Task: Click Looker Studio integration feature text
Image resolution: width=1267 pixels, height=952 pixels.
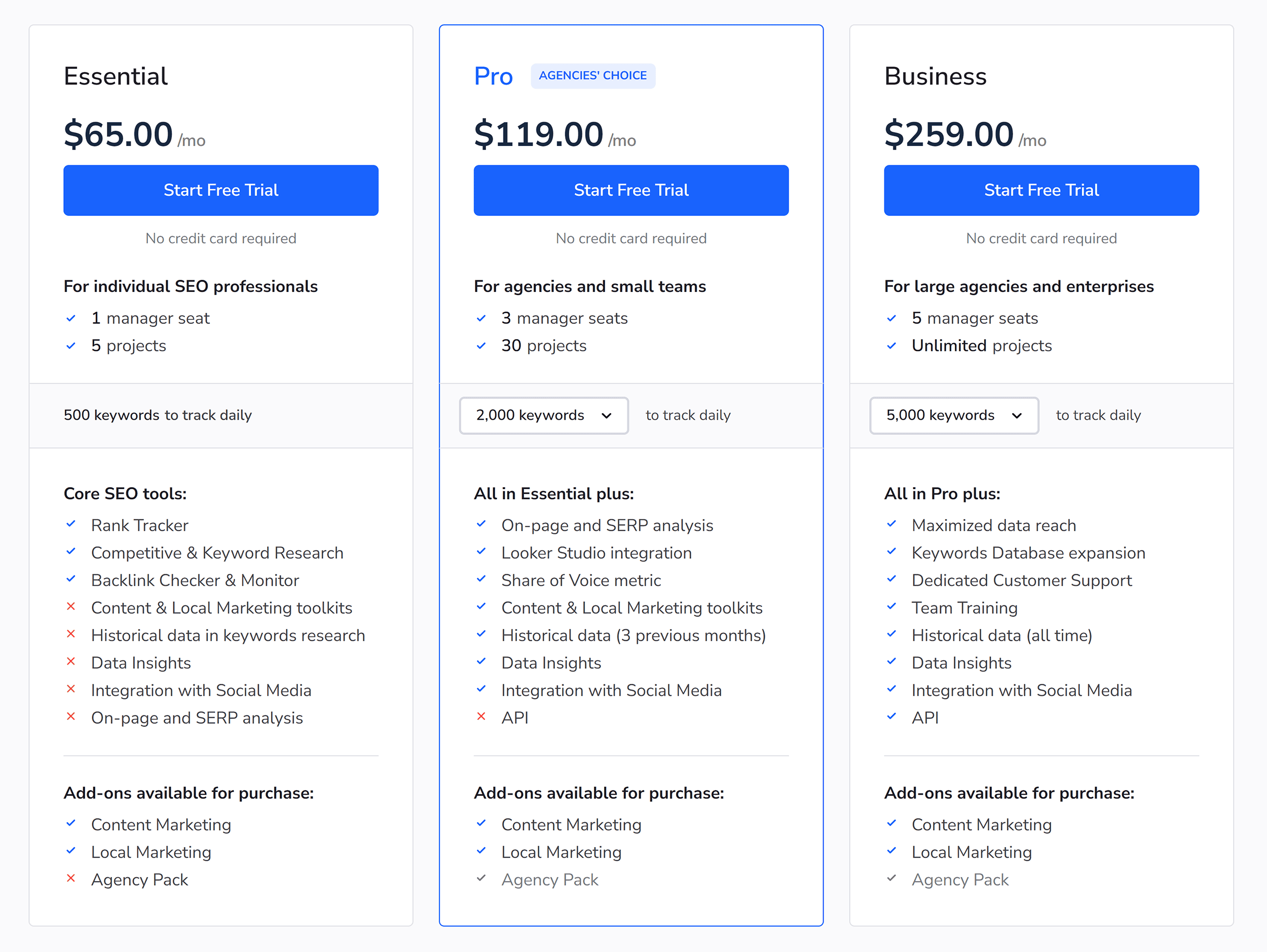Action: 597,552
